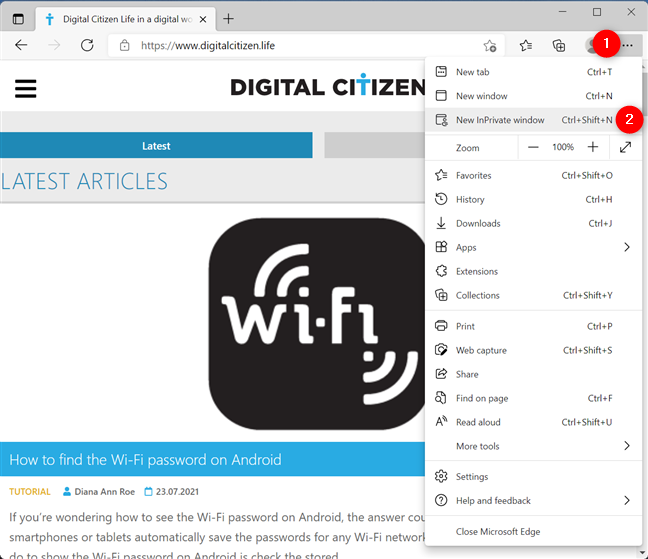Click the LATEST ARTICLES heading

tap(84, 181)
